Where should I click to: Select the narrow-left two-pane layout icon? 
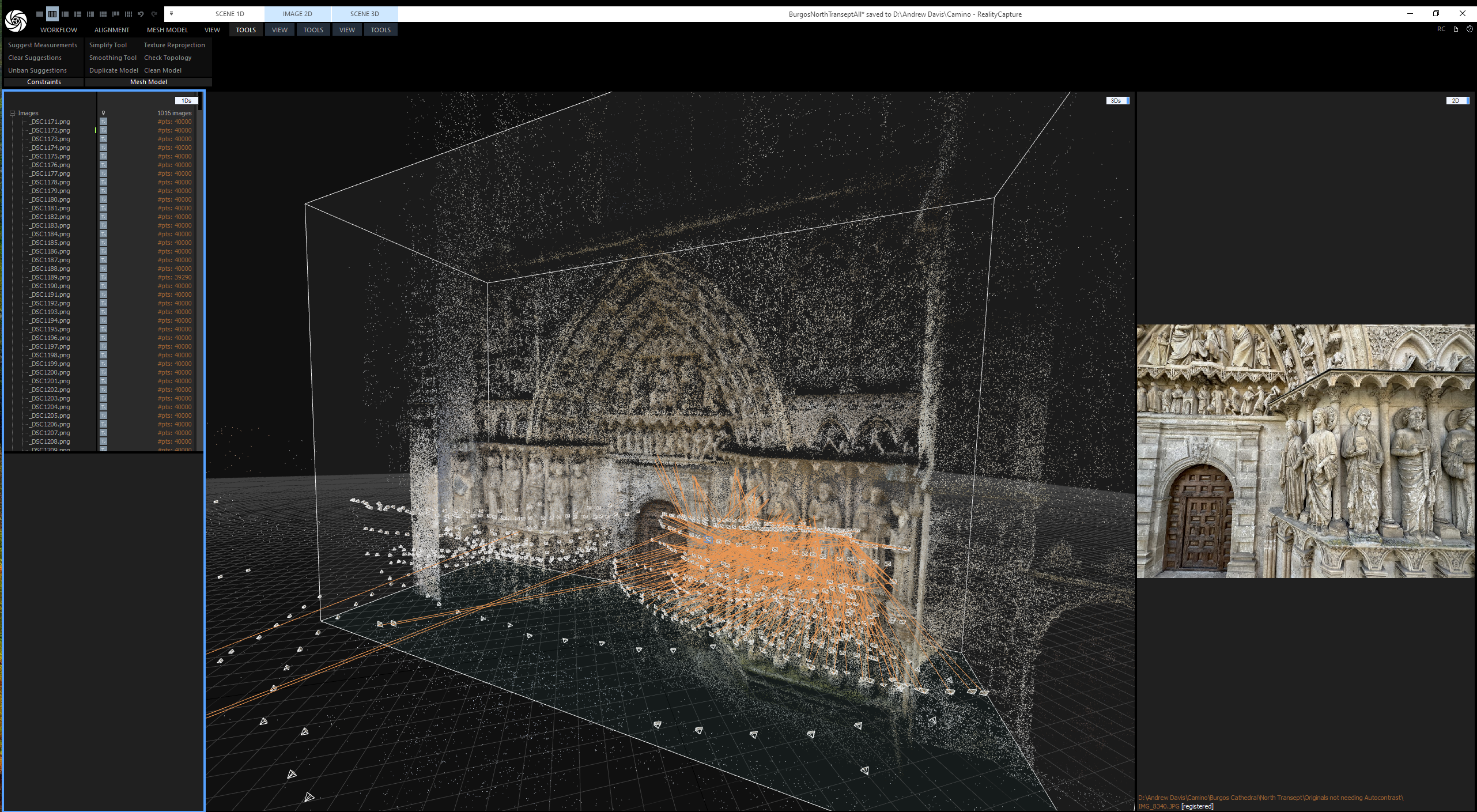(65, 14)
